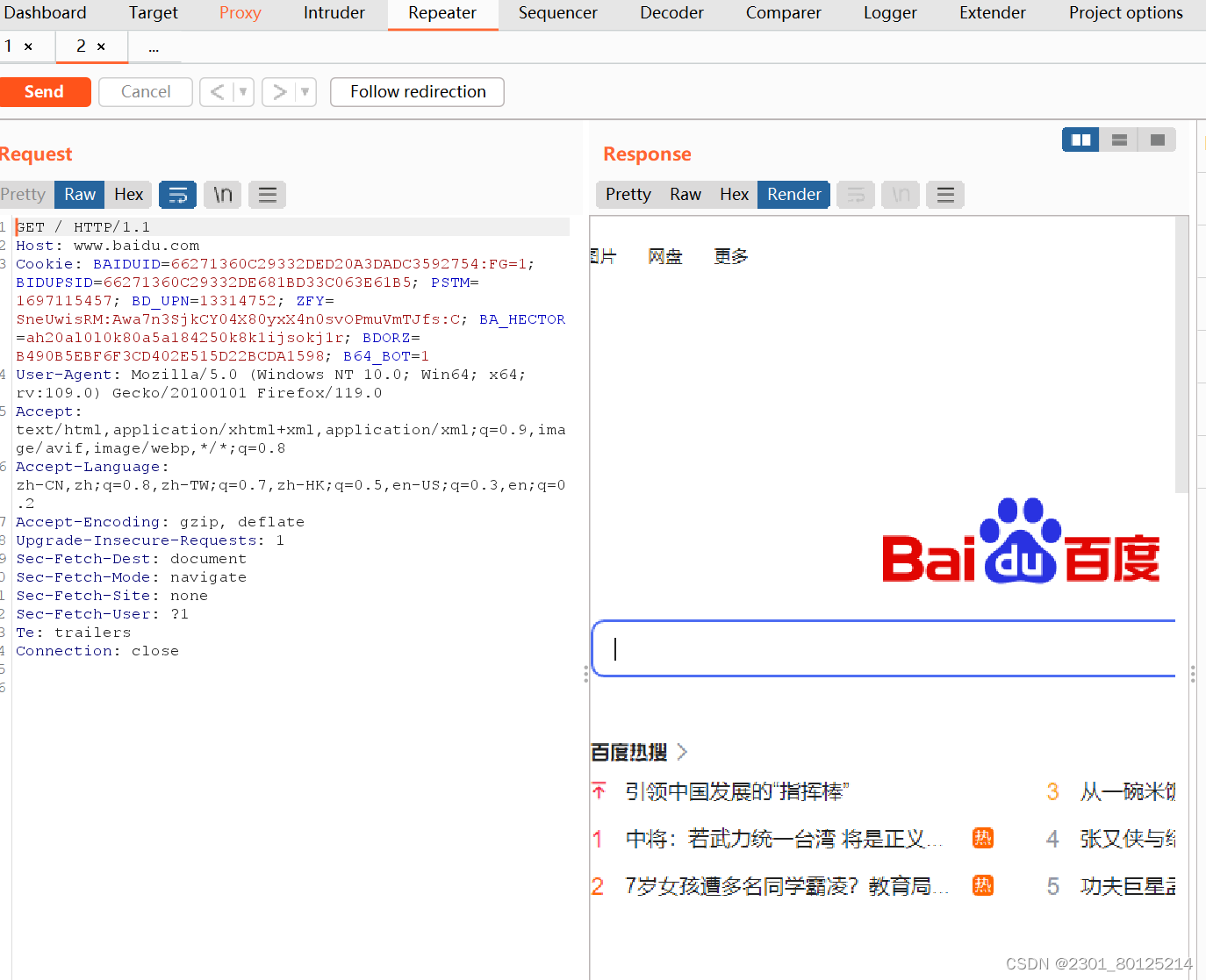Toggle non-printable characters icon in Response panel
This screenshot has width=1206, height=980.
(x=901, y=194)
